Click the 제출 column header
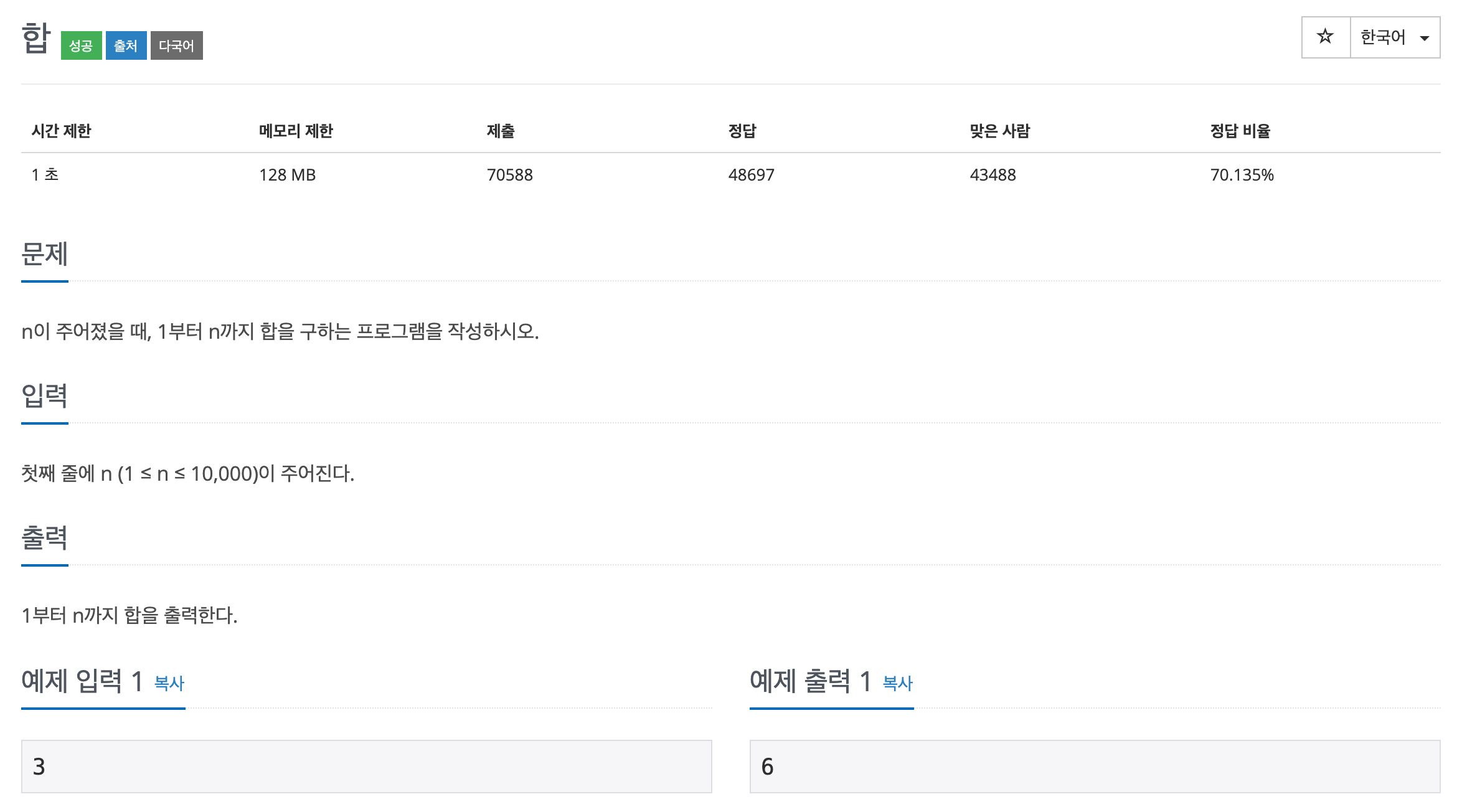 pyautogui.click(x=500, y=131)
